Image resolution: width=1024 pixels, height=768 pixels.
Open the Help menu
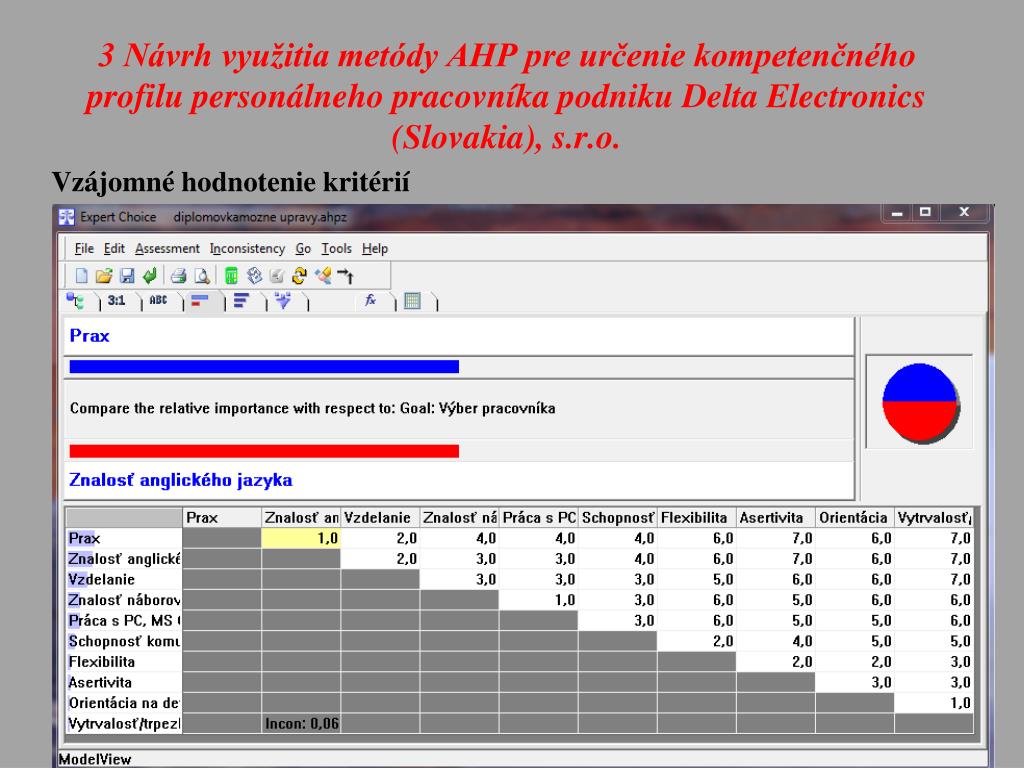pos(375,249)
